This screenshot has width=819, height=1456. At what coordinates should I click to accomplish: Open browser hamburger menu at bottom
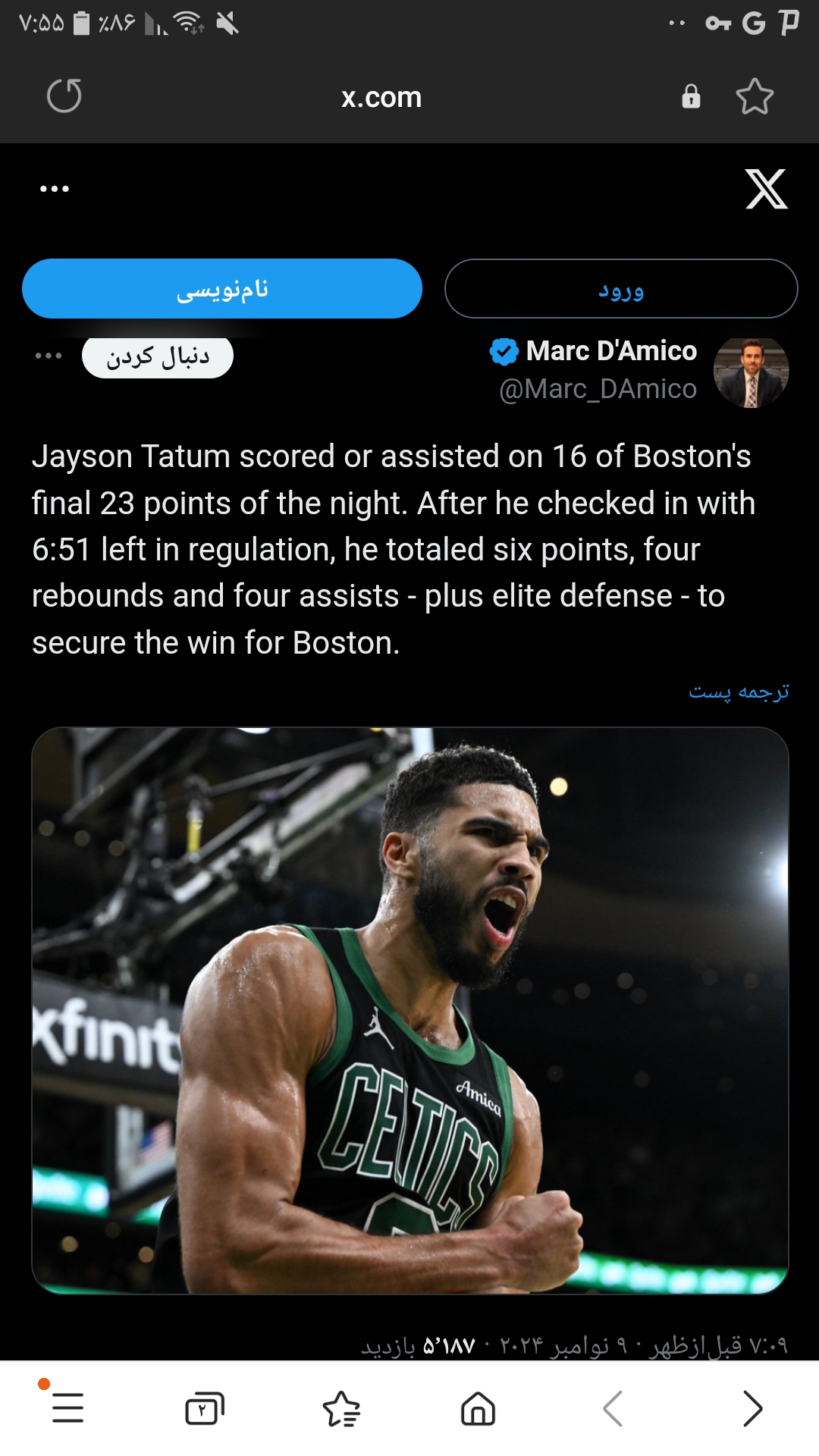pyautogui.click(x=67, y=1408)
